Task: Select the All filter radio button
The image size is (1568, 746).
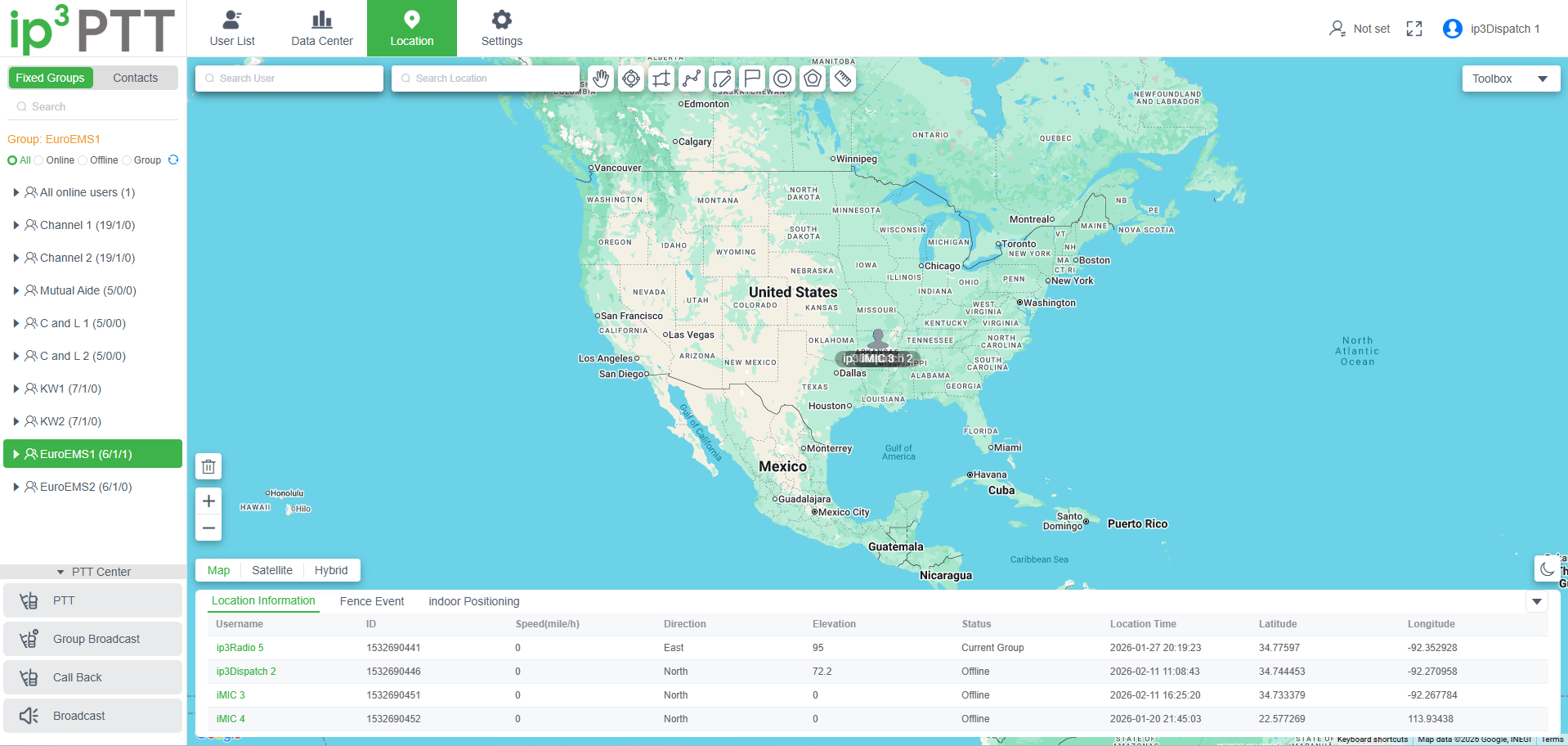Action: pyautogui.click(x=12, y=160)
